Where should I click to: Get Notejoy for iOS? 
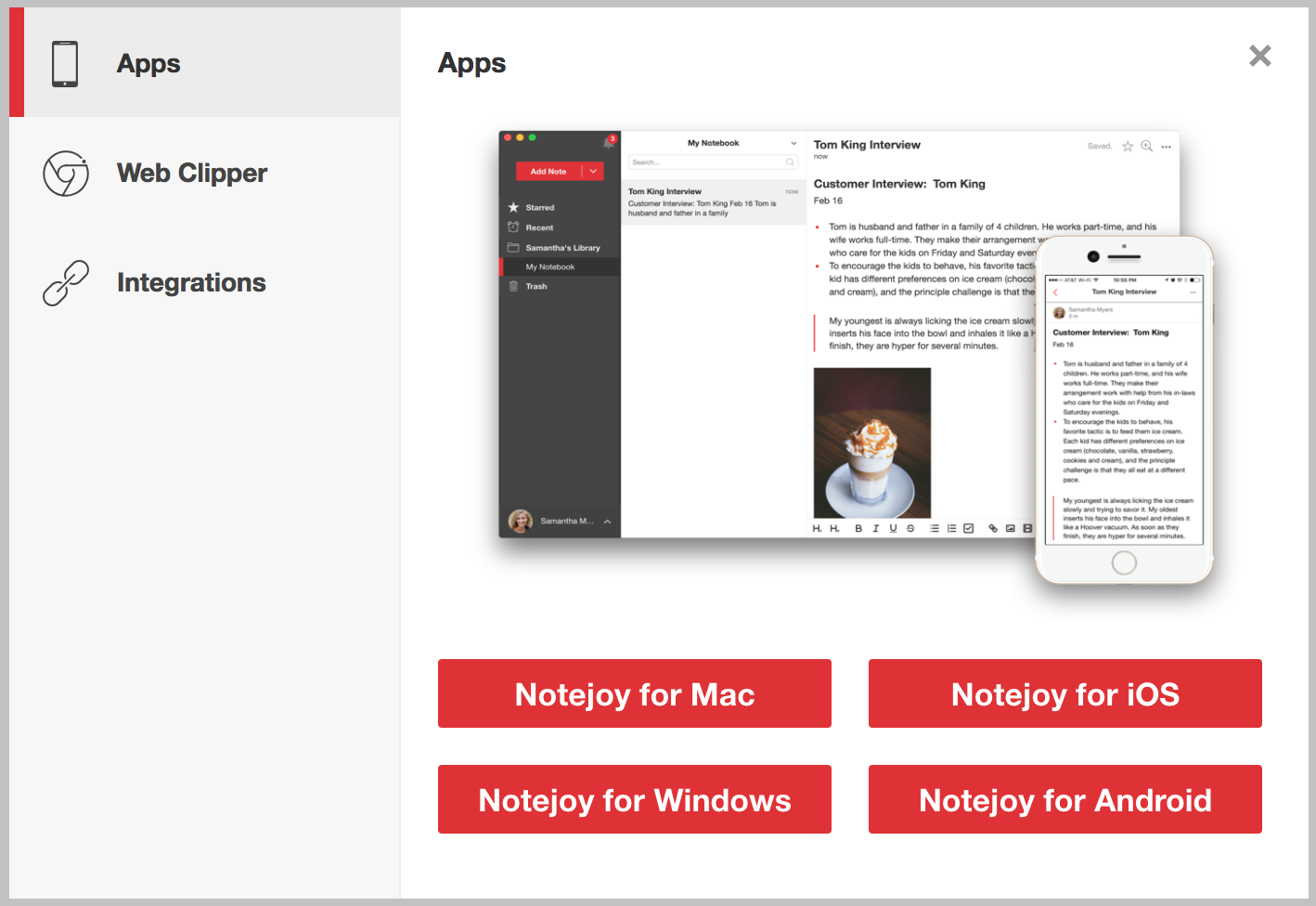pyautogui.click(x=1065, y=693)
